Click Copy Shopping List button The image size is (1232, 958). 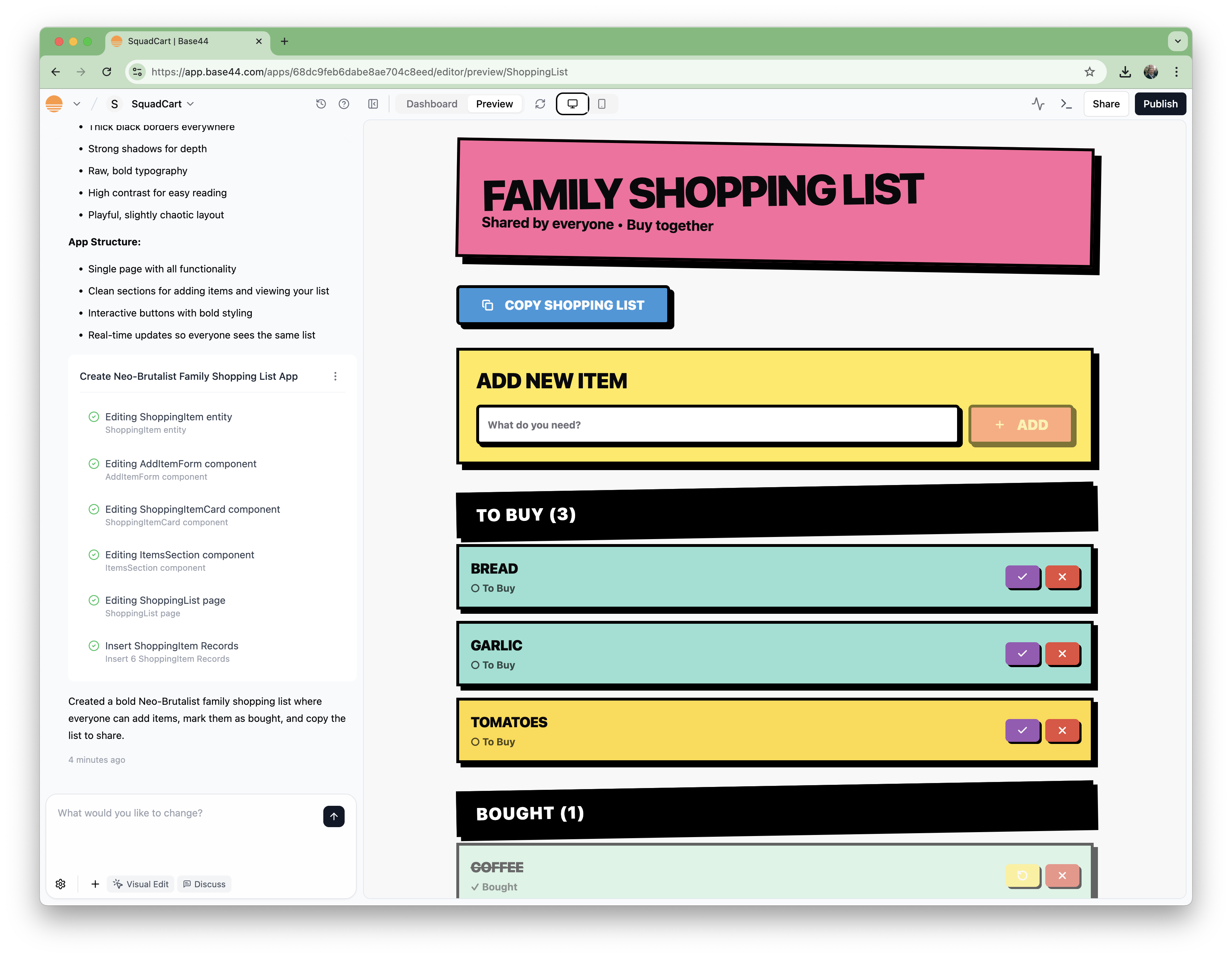coord(563,305)
